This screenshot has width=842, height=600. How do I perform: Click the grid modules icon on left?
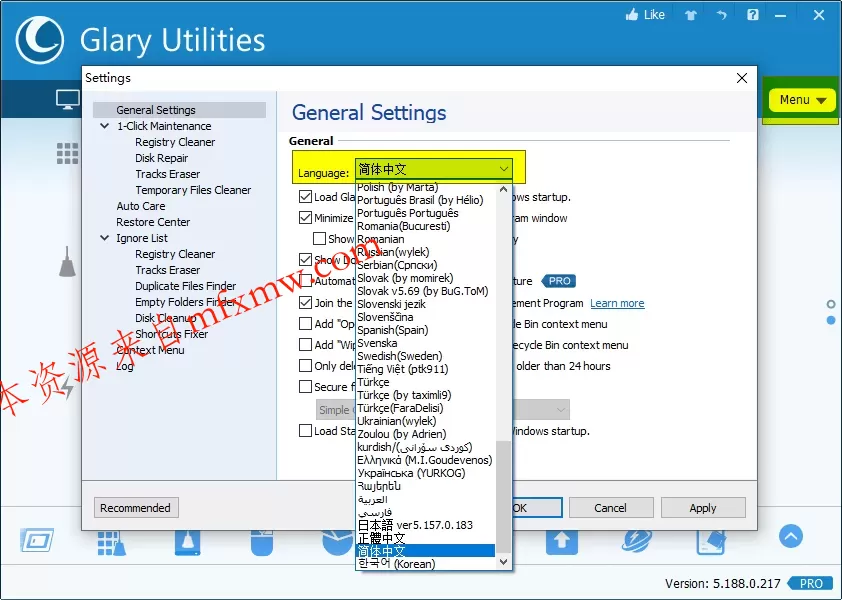(68, 153)
